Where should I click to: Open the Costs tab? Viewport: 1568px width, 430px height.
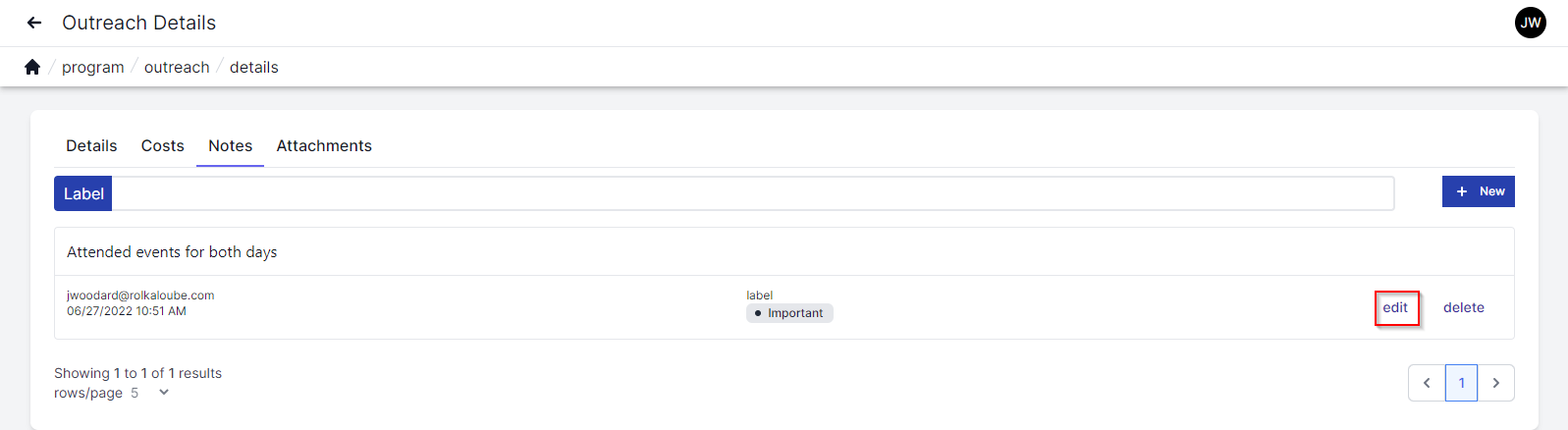tap(162, 145)
